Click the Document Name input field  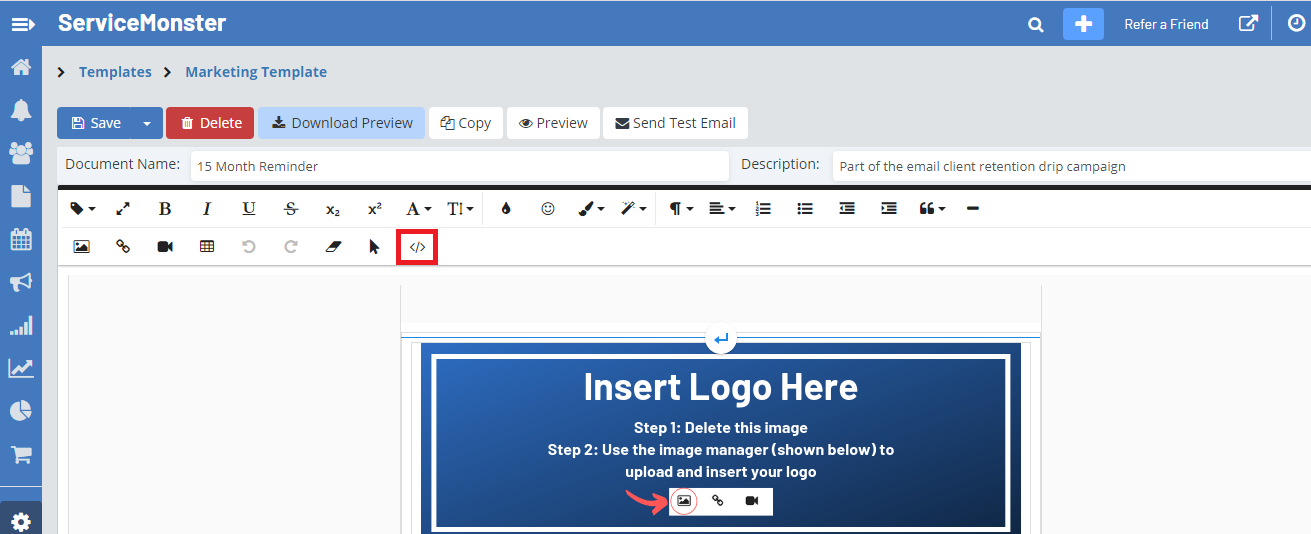(459, 166)
